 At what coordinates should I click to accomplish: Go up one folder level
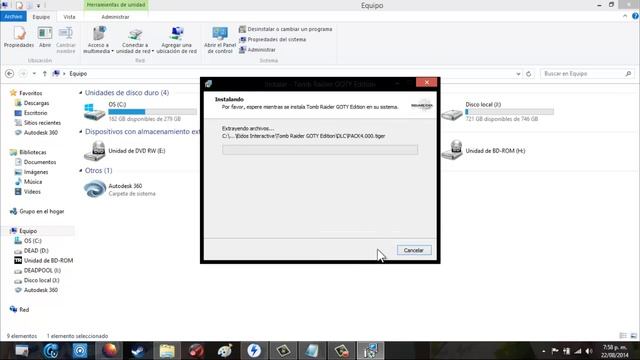point(44,74)
